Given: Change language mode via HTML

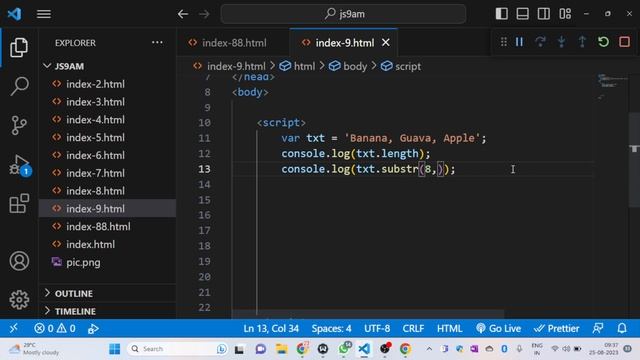Looking at the screenshot, I should pos(449,328).
